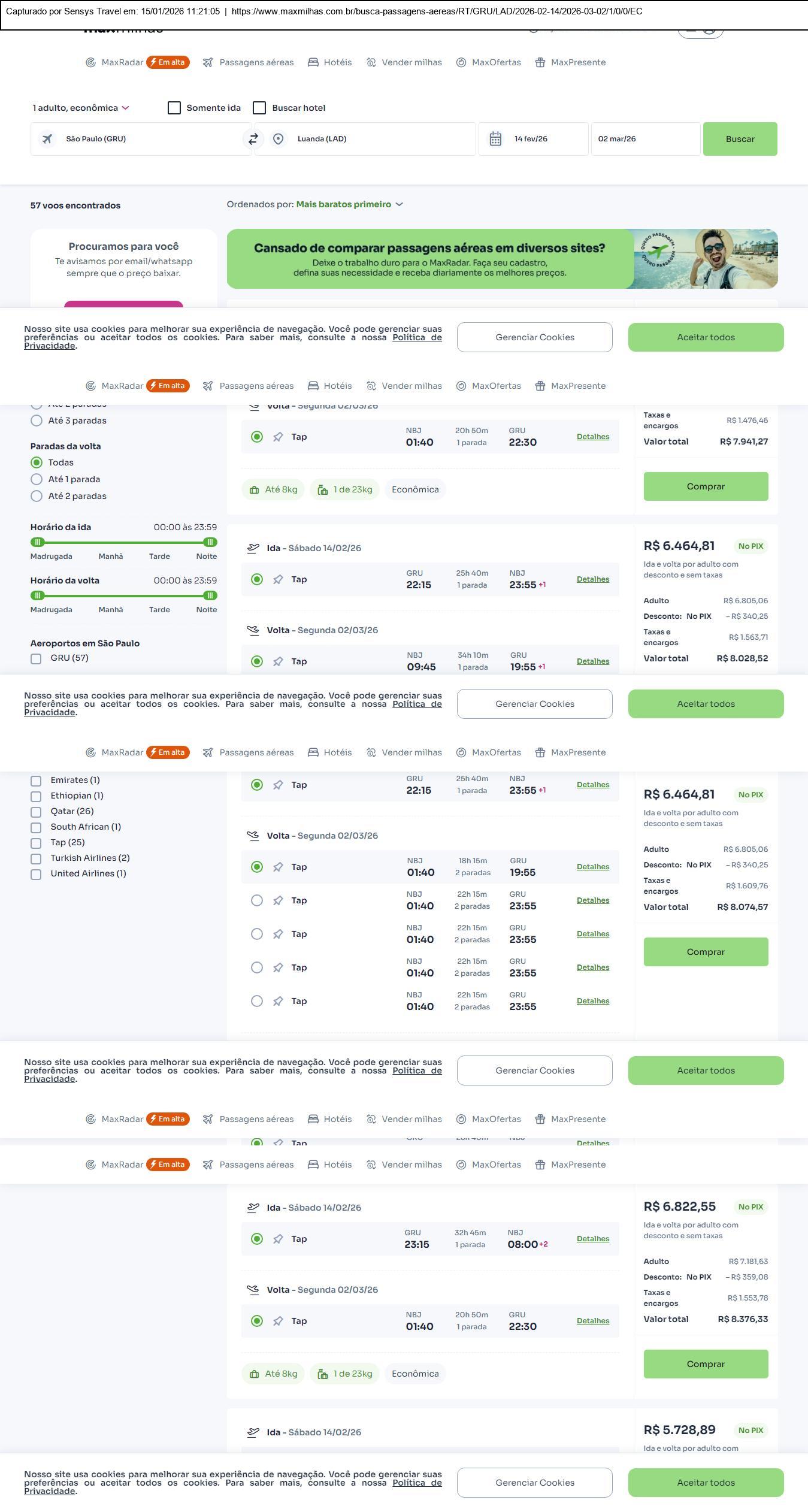
Task: Click the left handle of Horário da ida slider
Action: pos(38,542)
